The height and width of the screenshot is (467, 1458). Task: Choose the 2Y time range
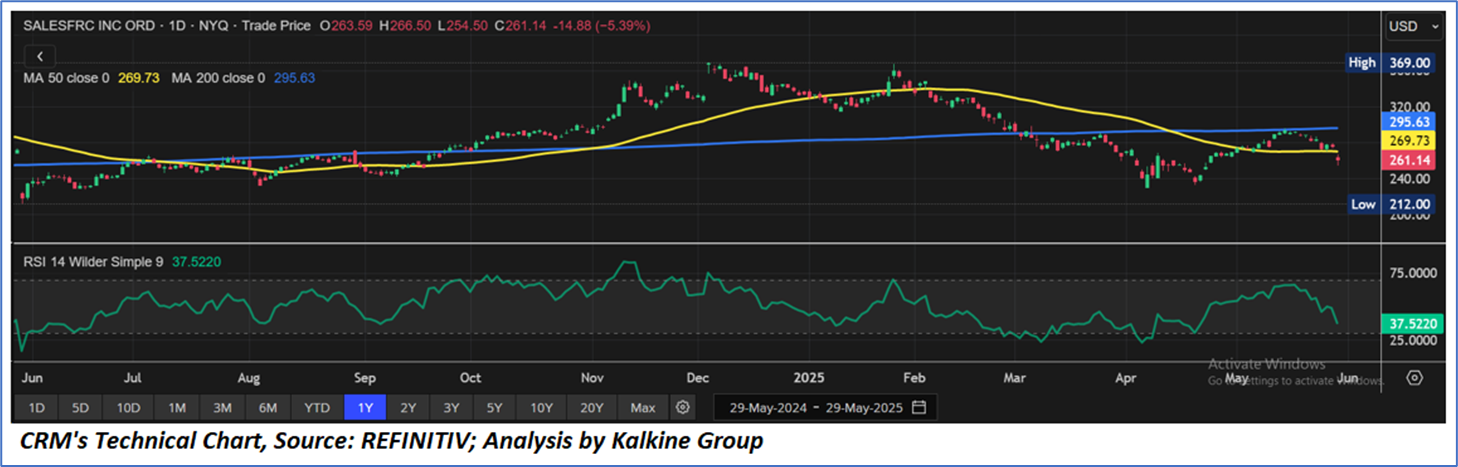[408, 407]
